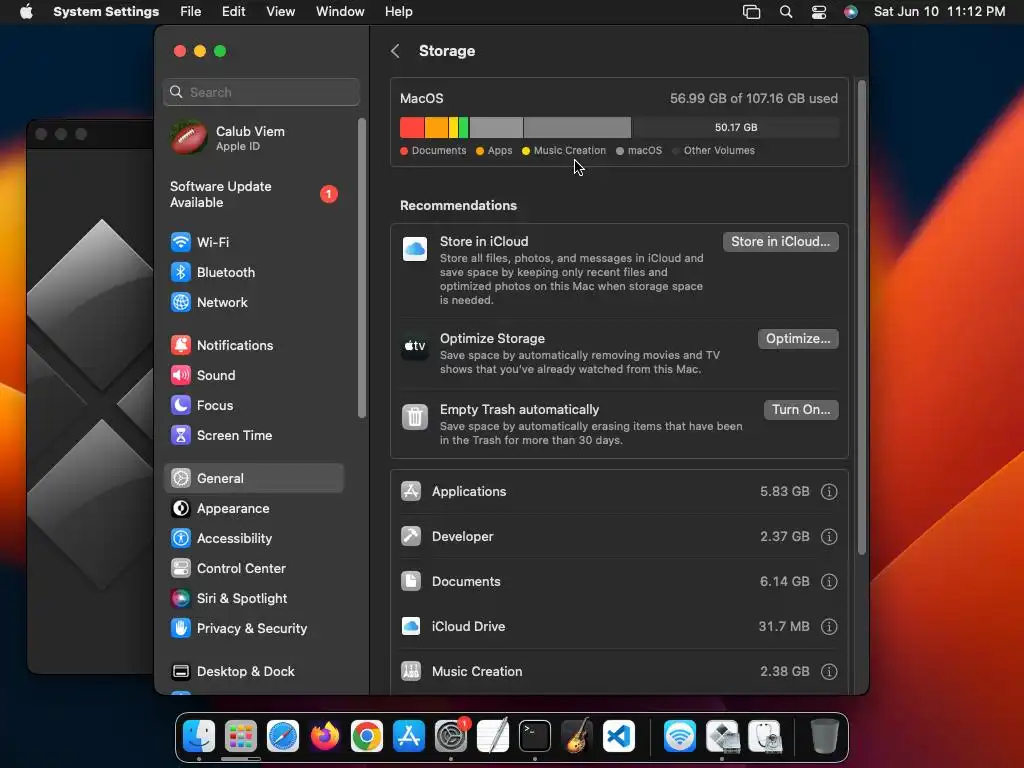Viewport: 1024px width, 768px height.
Task: Open the Help menu
Action: (x=398, y=12)
